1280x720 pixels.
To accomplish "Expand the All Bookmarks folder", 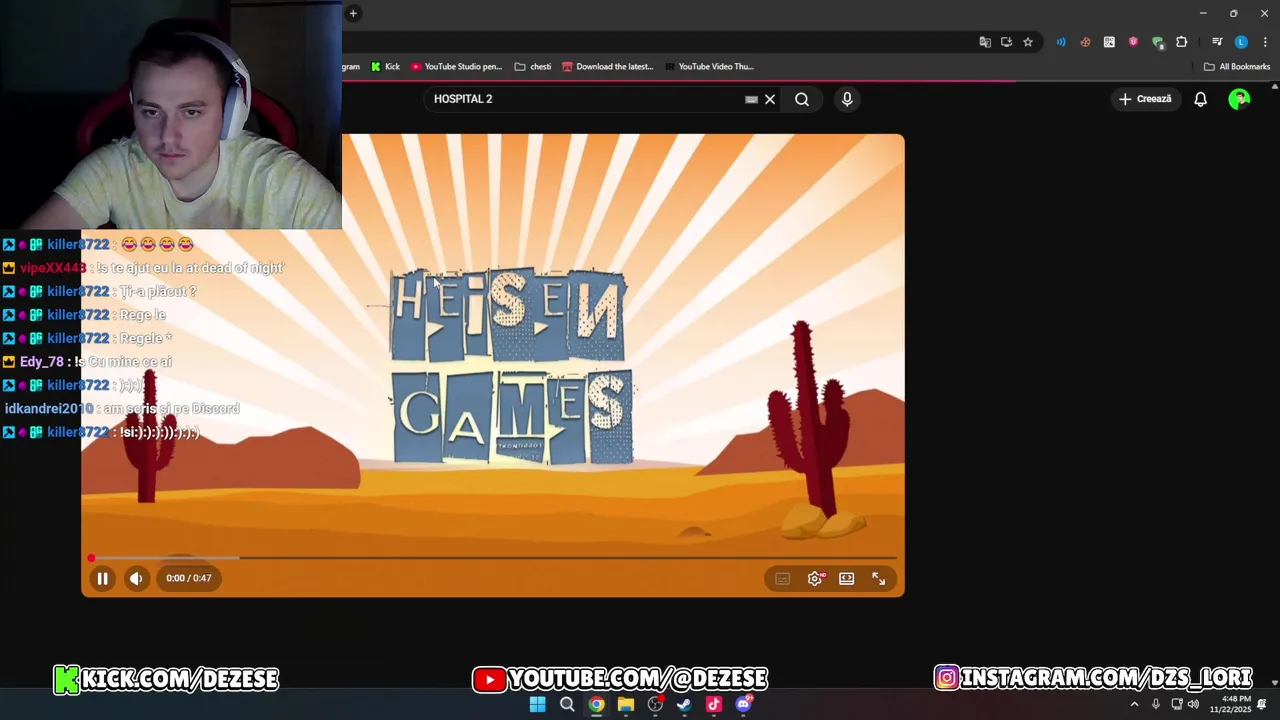I will tap(1237, 67).
